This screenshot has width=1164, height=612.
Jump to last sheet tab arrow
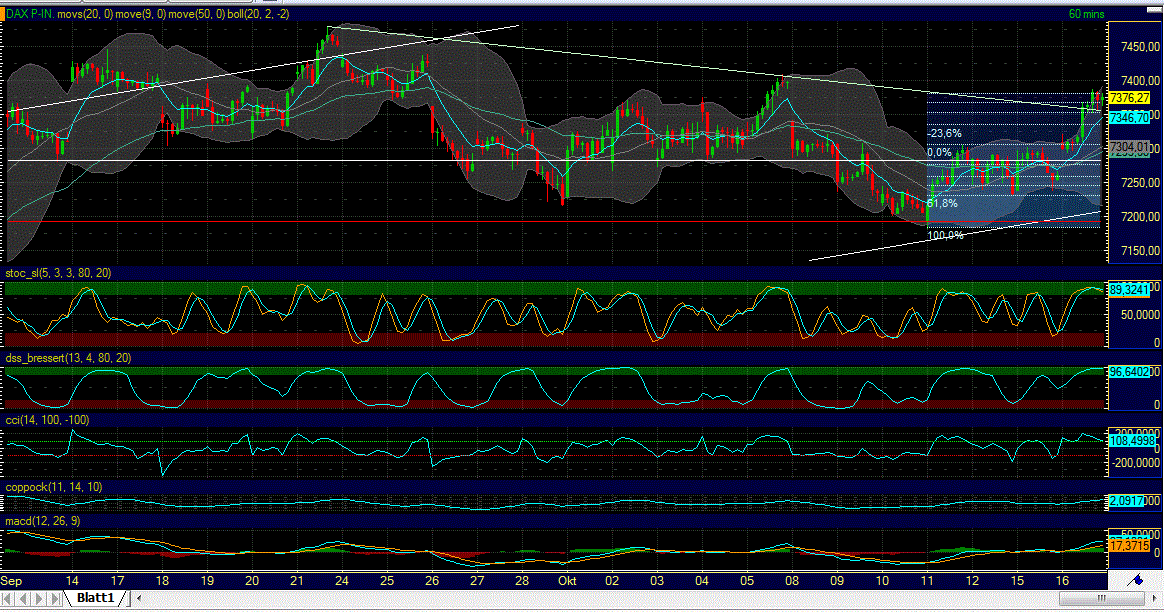[x=55, y=598]
